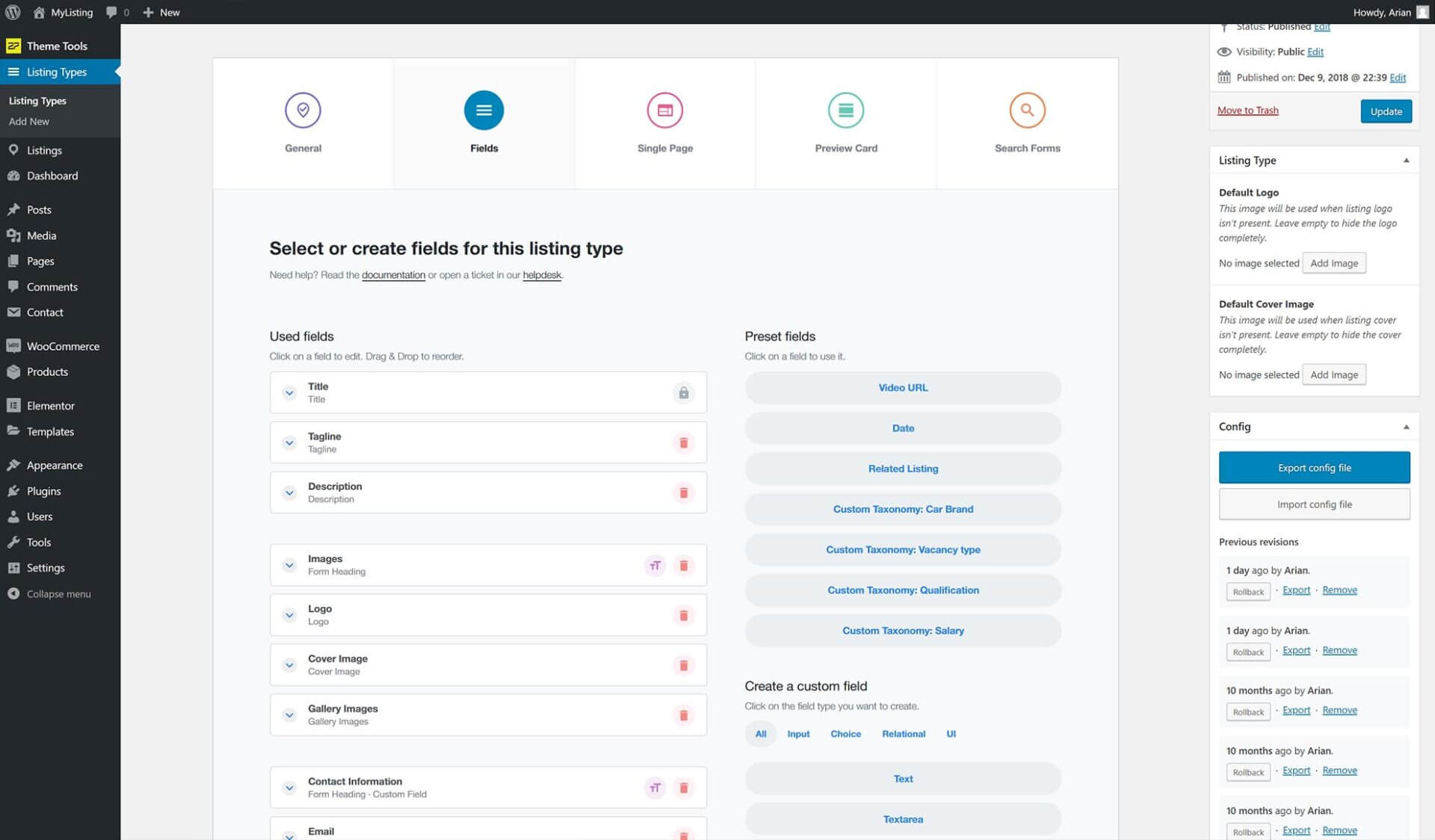Expand the Tagline field row
Image resolution: width=1435 pixels, height=840 pixels.
pos(289,442)
